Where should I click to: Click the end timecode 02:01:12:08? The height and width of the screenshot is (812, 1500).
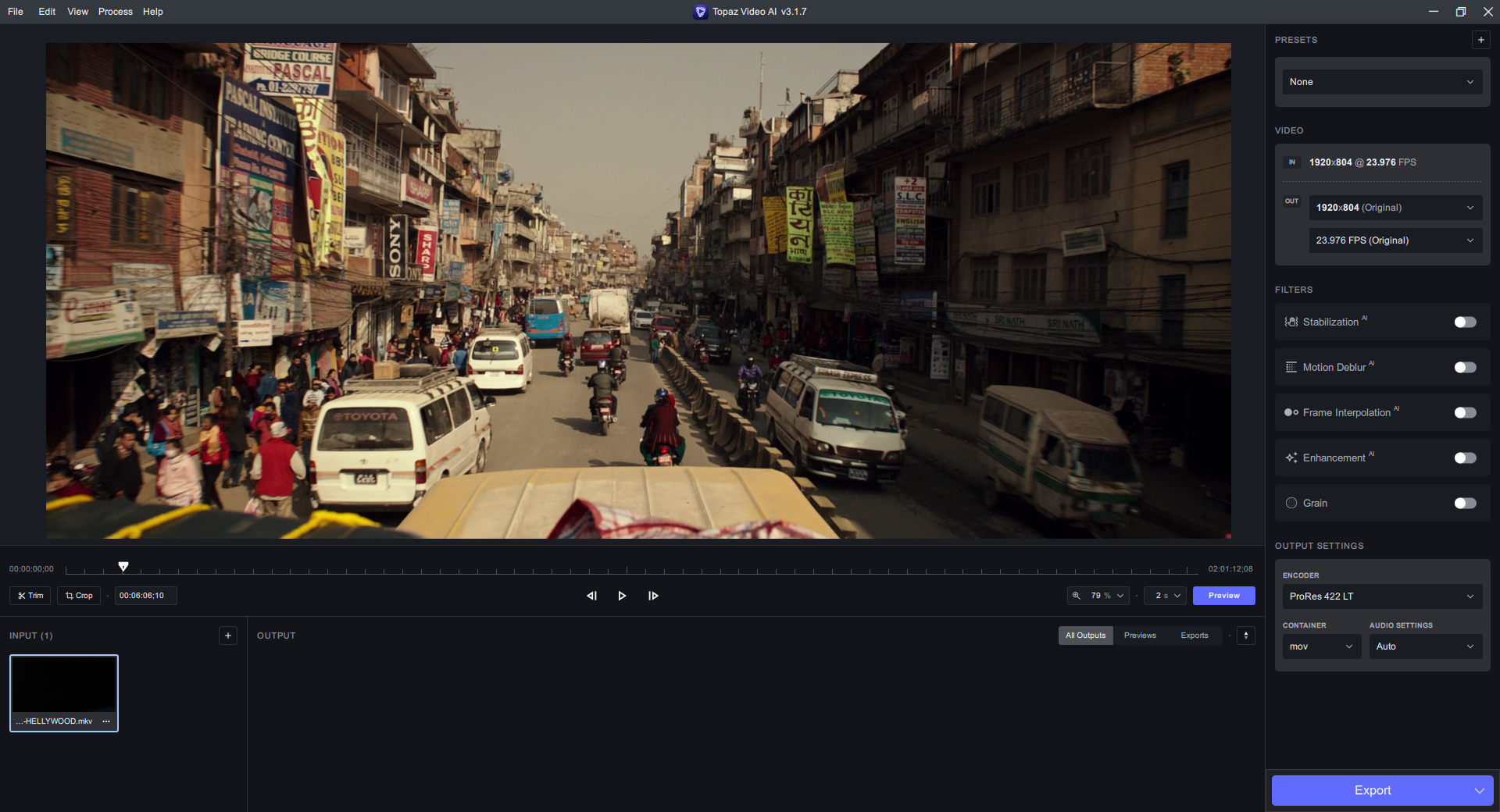[x=1230, y=569]
